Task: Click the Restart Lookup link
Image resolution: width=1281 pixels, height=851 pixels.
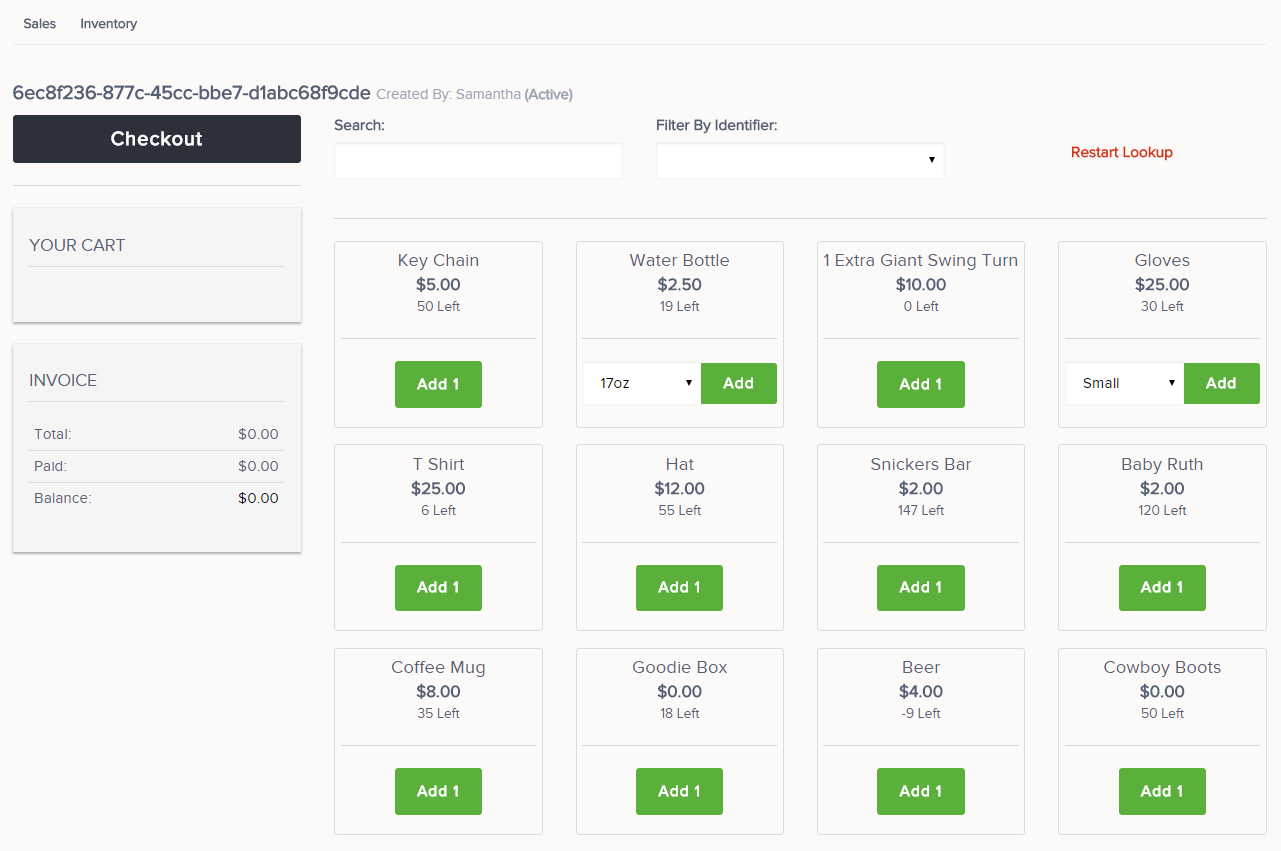Action: 1121,152
